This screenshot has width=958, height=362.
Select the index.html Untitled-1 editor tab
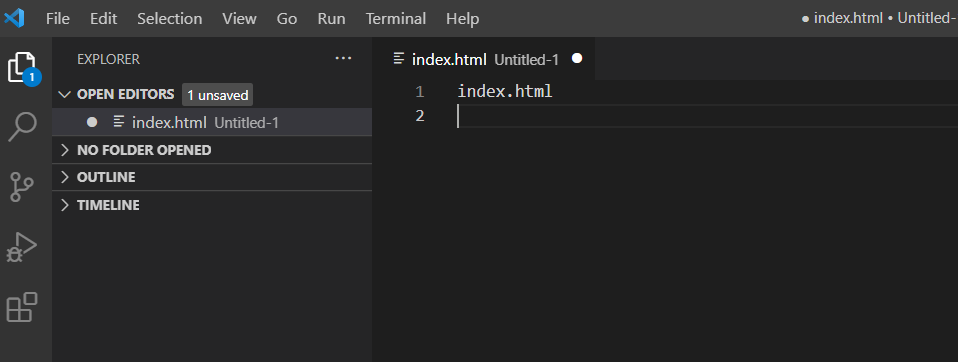tap(483, 59)
